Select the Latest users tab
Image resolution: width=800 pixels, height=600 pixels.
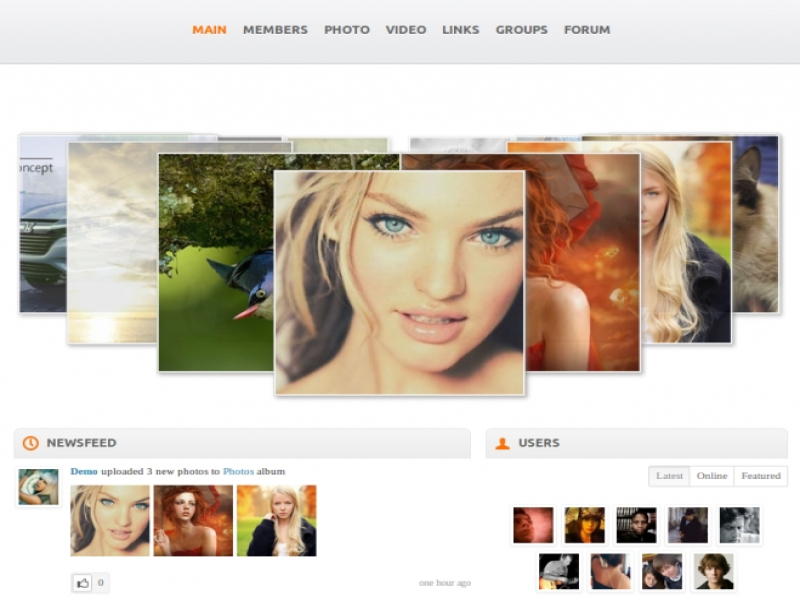point(669,476)
